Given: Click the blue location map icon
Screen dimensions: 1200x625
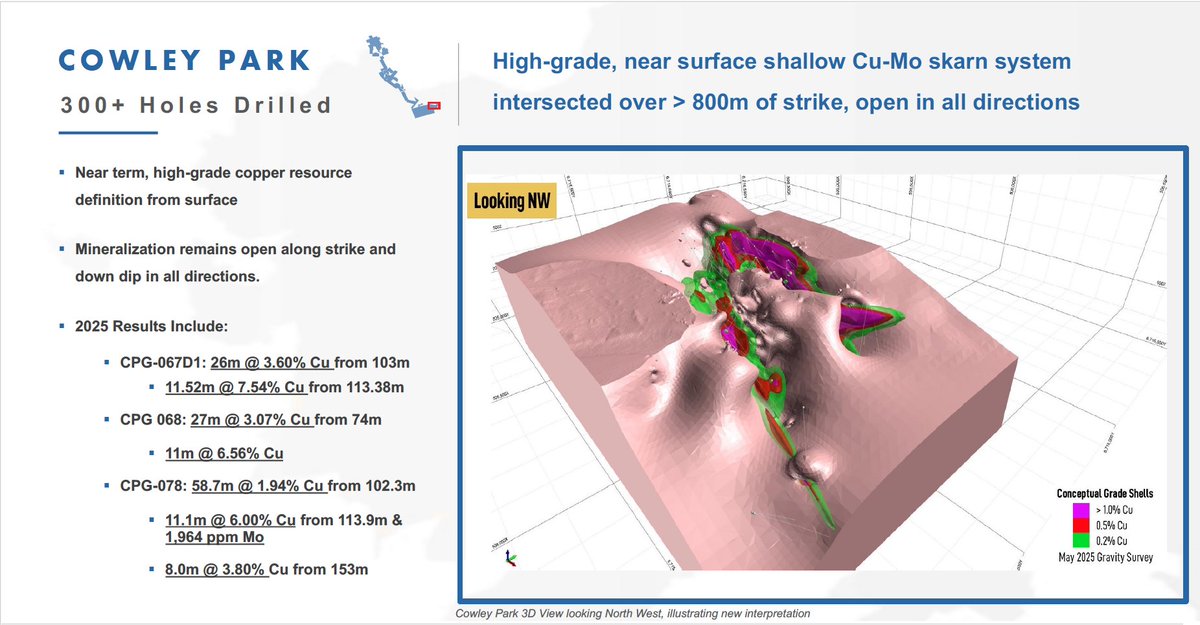Looking at the screenshot, I should pyautogui.click(x=404, y=79).
